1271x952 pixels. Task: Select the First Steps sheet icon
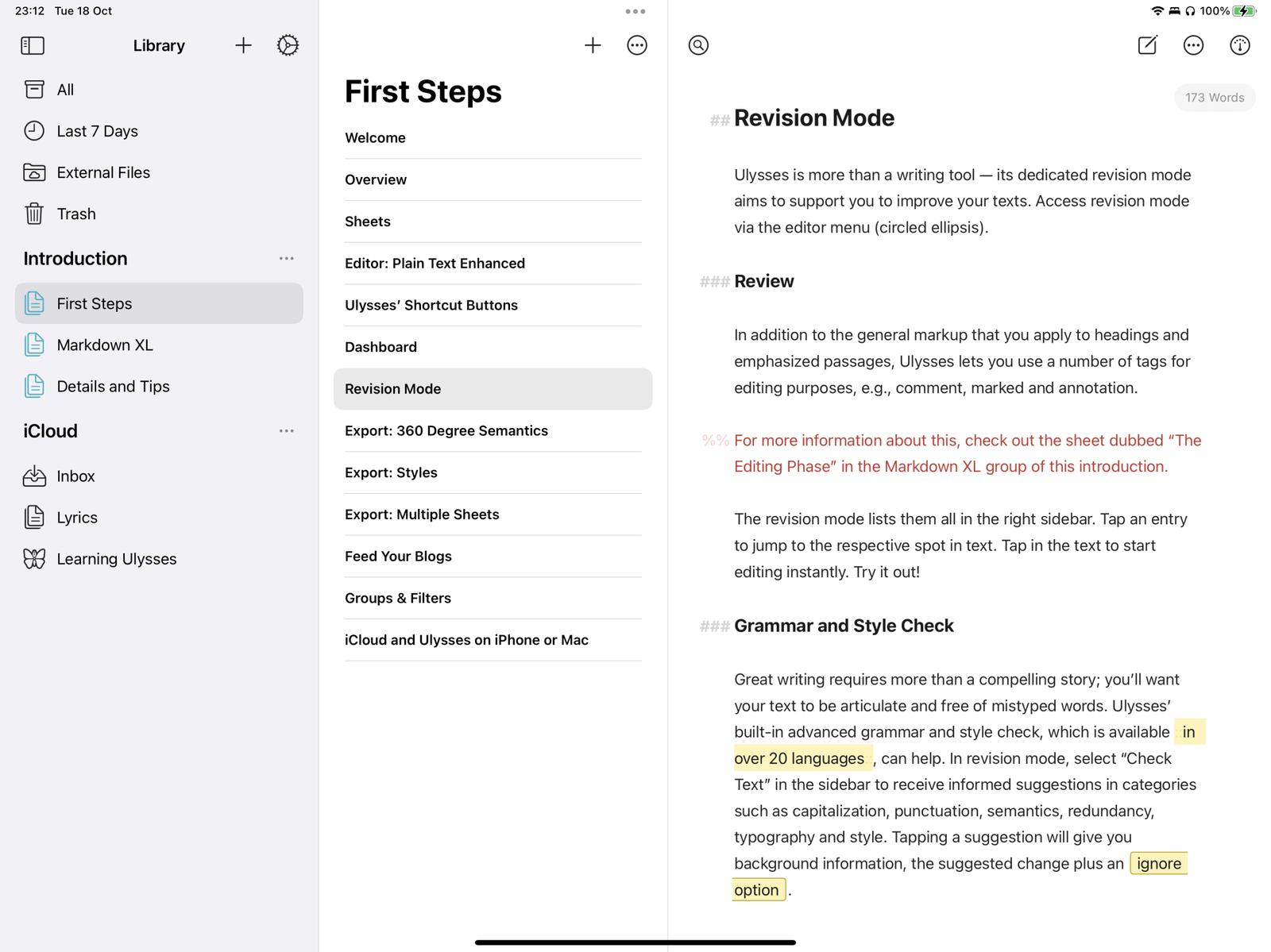(34, 303)
